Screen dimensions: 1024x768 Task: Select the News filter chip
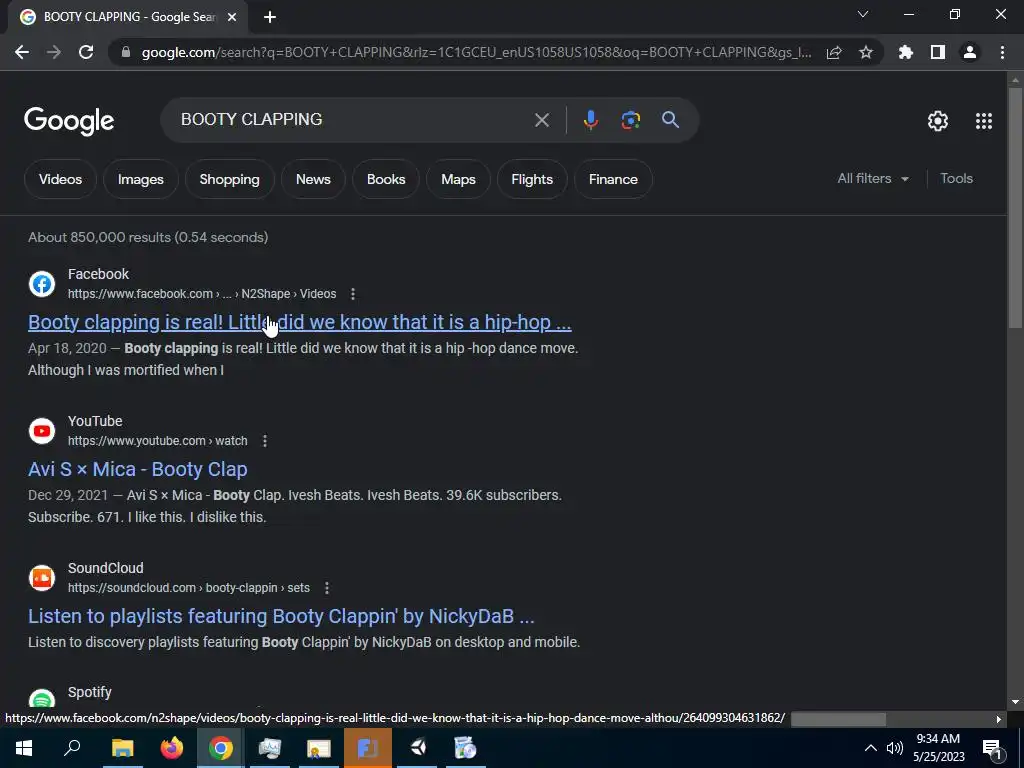(x=313, y=179)
